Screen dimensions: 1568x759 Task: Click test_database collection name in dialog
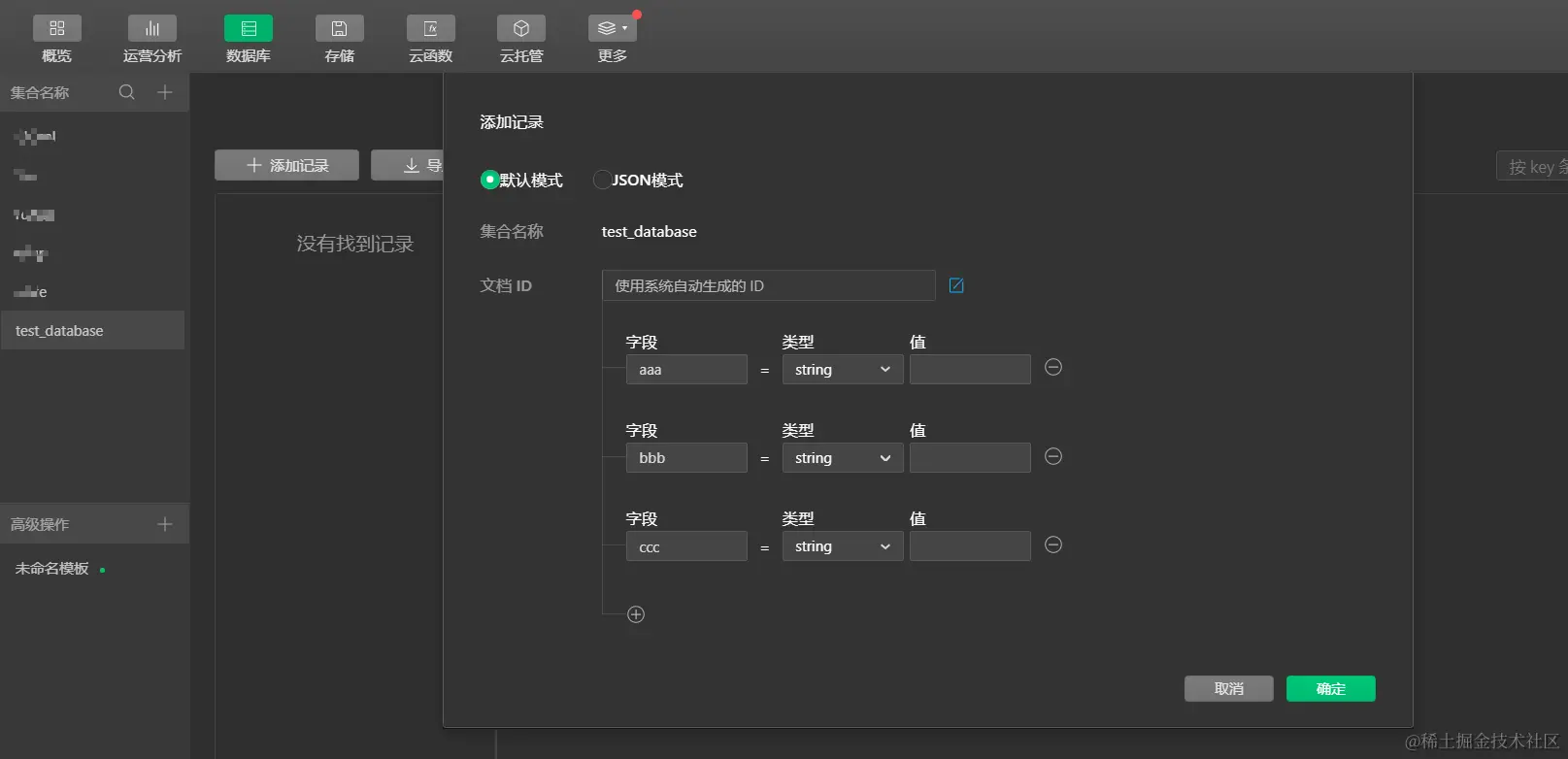point(650,231)
